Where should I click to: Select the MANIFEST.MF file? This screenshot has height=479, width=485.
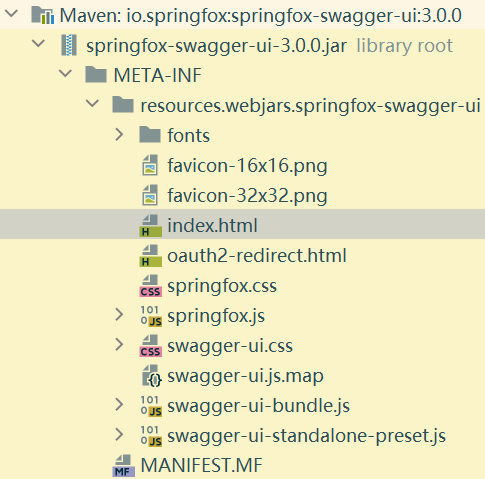202,465
